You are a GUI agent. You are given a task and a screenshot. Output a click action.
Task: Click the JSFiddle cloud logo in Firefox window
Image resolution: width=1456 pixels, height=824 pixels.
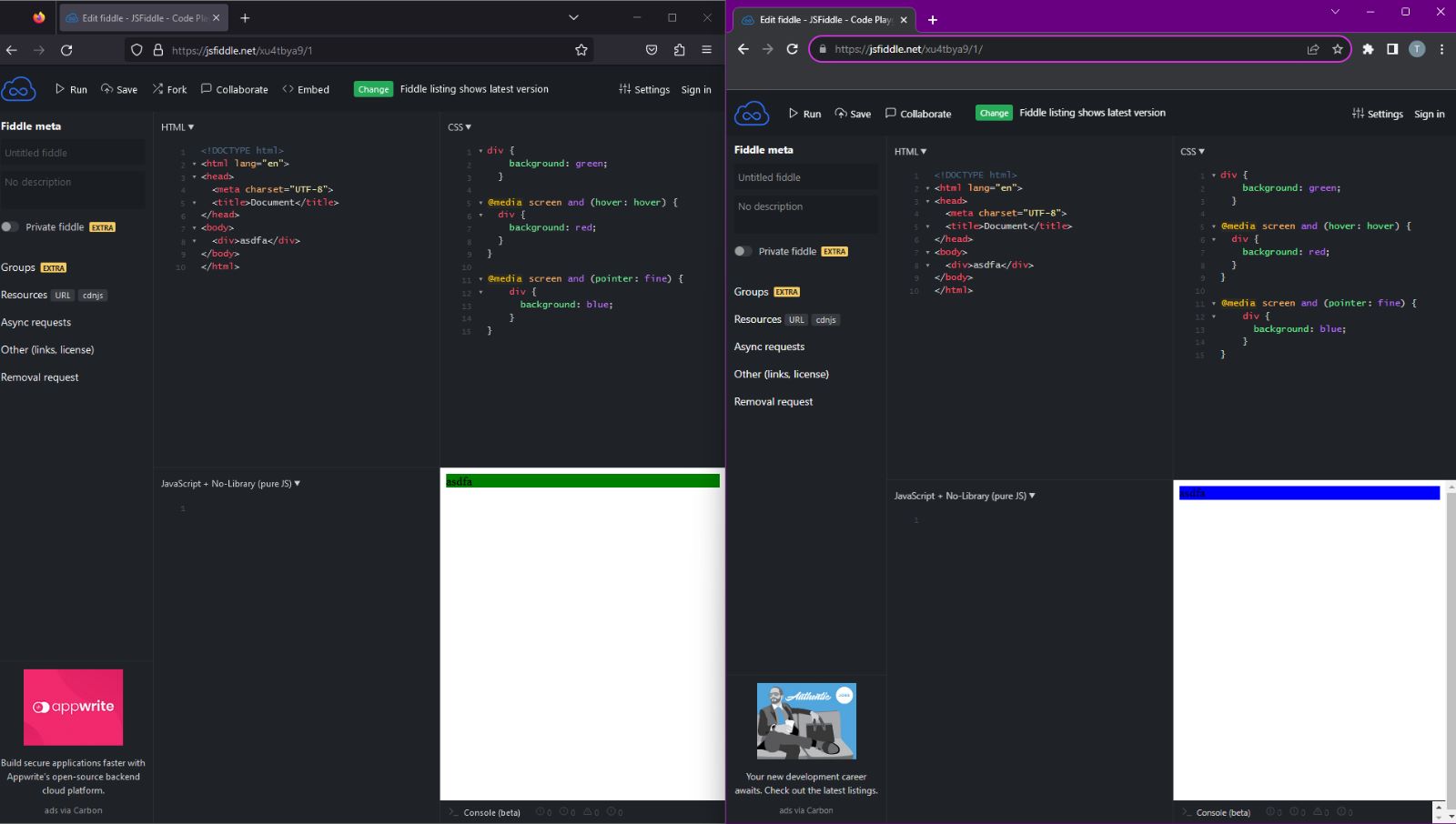18,89
